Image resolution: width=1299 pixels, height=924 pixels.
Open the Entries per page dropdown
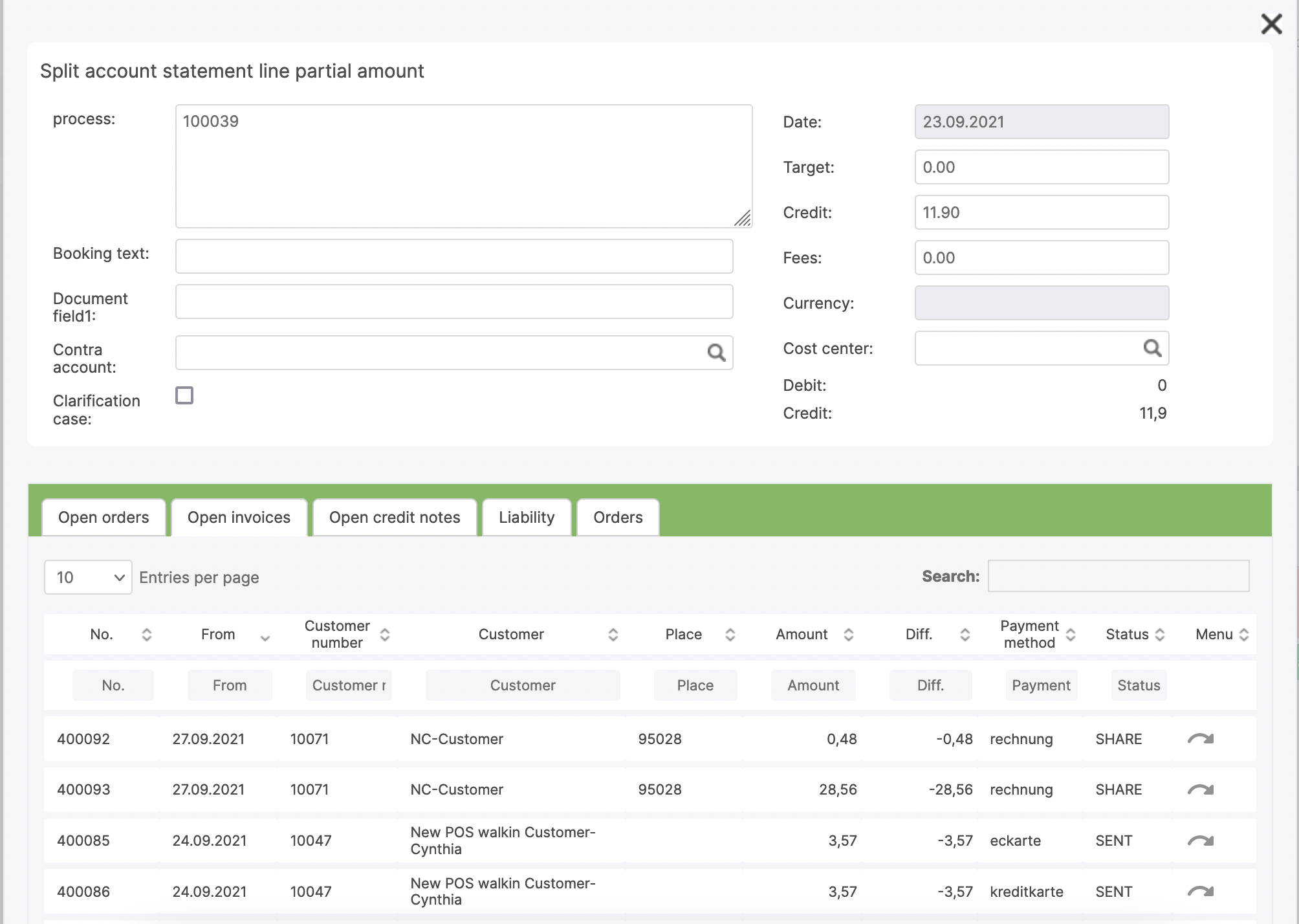coord(88,577)
